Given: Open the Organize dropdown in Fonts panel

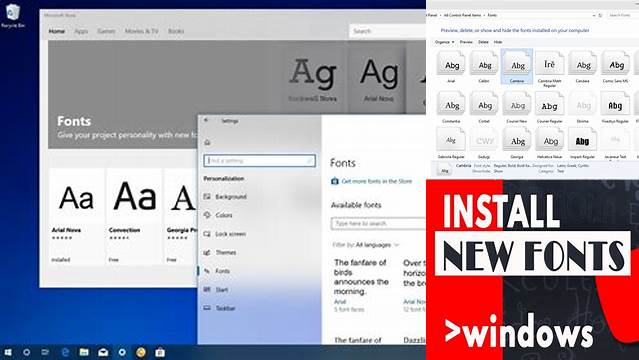Looking at the screenshot, I should point(444,42).
